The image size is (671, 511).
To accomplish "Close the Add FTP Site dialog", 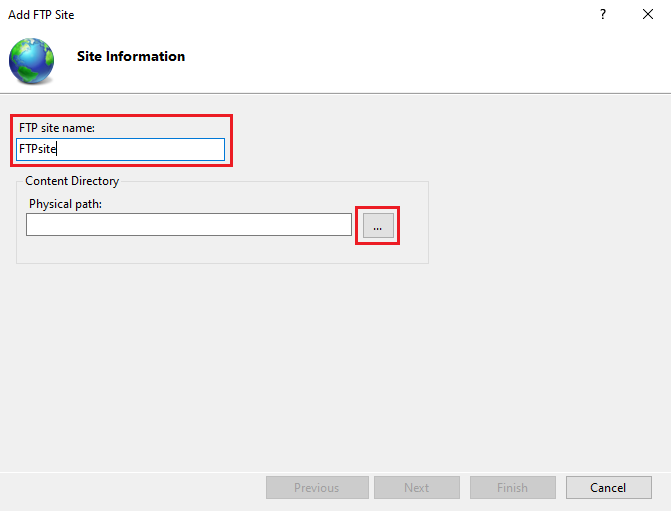I will coord(648,14).
